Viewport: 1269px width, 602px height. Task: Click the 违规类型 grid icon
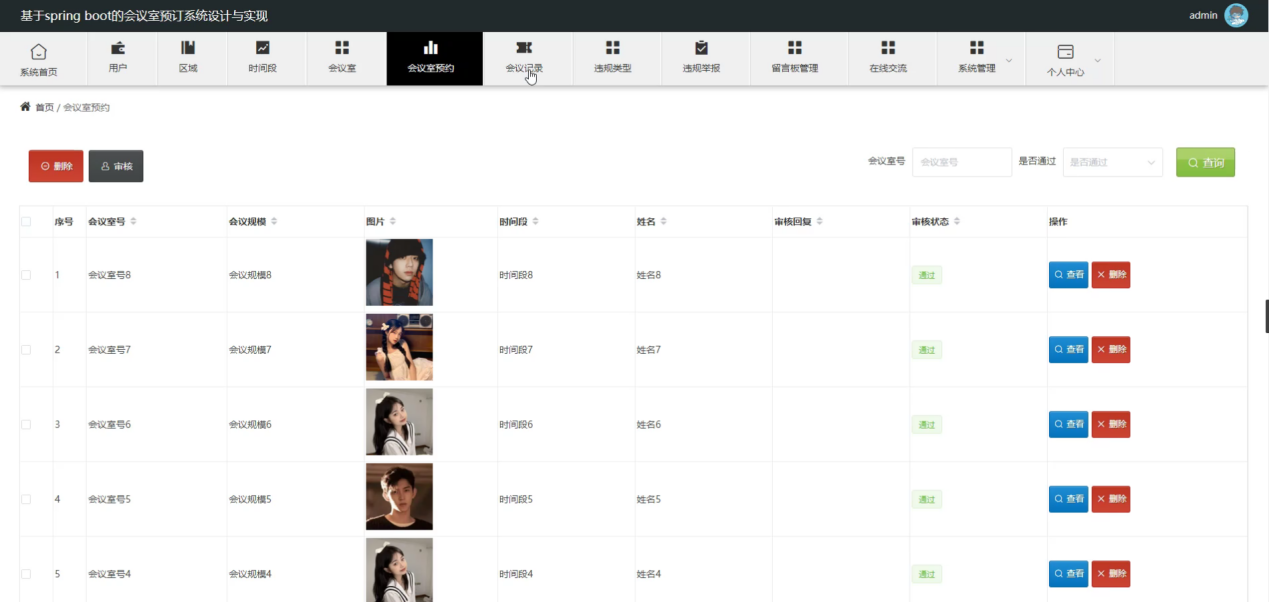(613, 48)
